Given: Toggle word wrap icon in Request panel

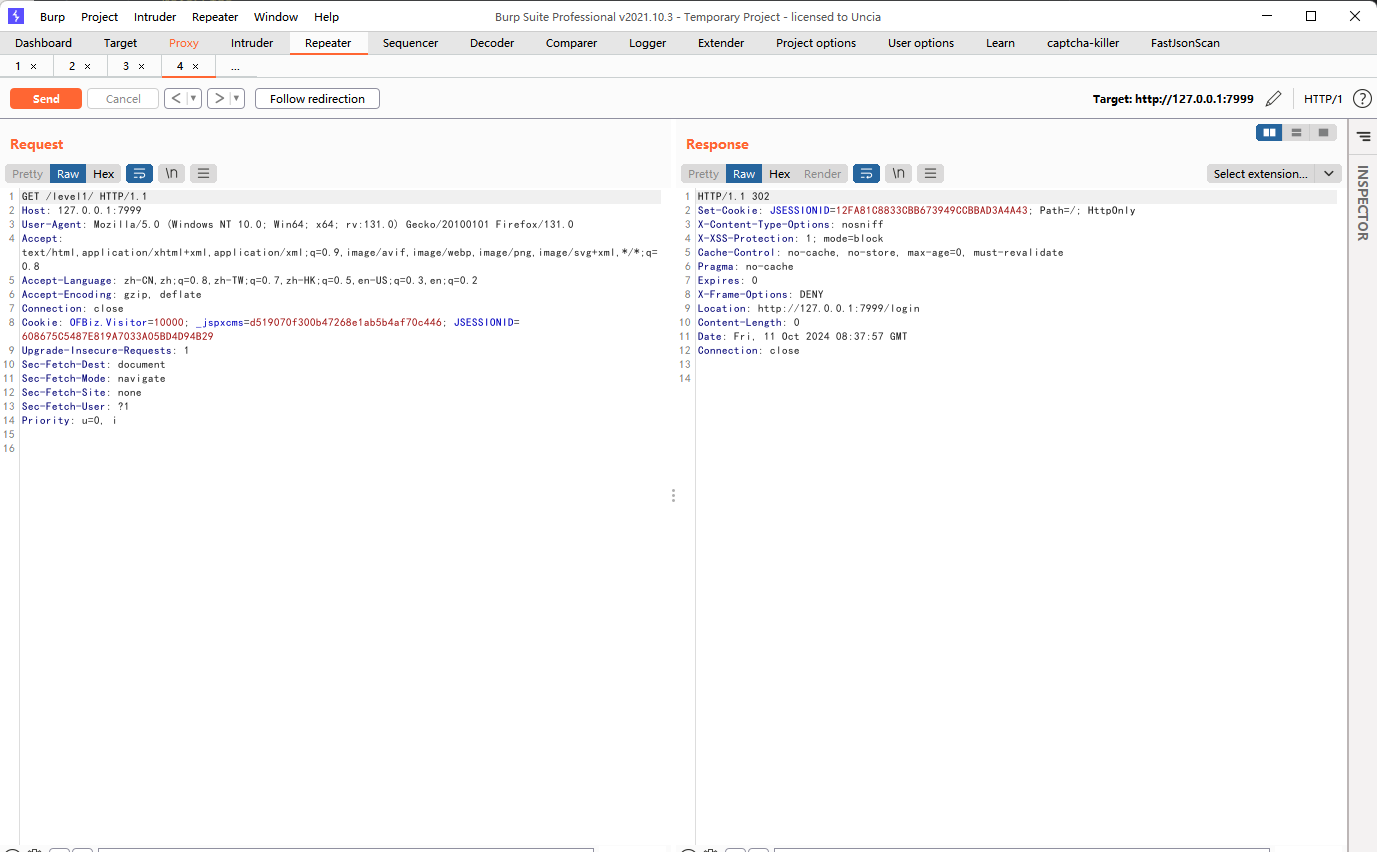Looking at the screenshot, I should 140,174.
